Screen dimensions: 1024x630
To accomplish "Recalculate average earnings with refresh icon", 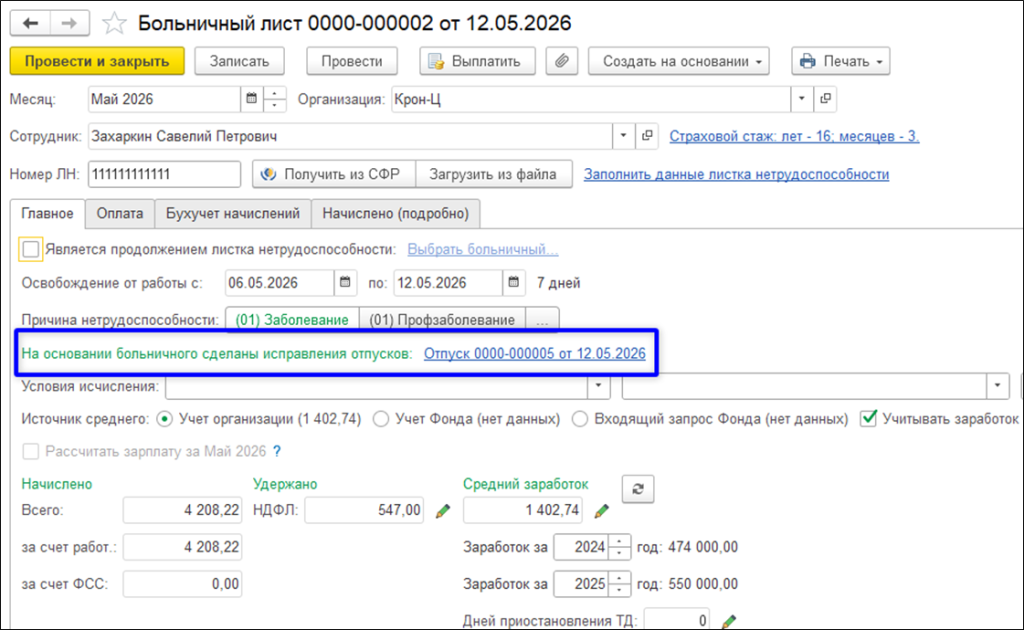I will click(x=638, y=489).
